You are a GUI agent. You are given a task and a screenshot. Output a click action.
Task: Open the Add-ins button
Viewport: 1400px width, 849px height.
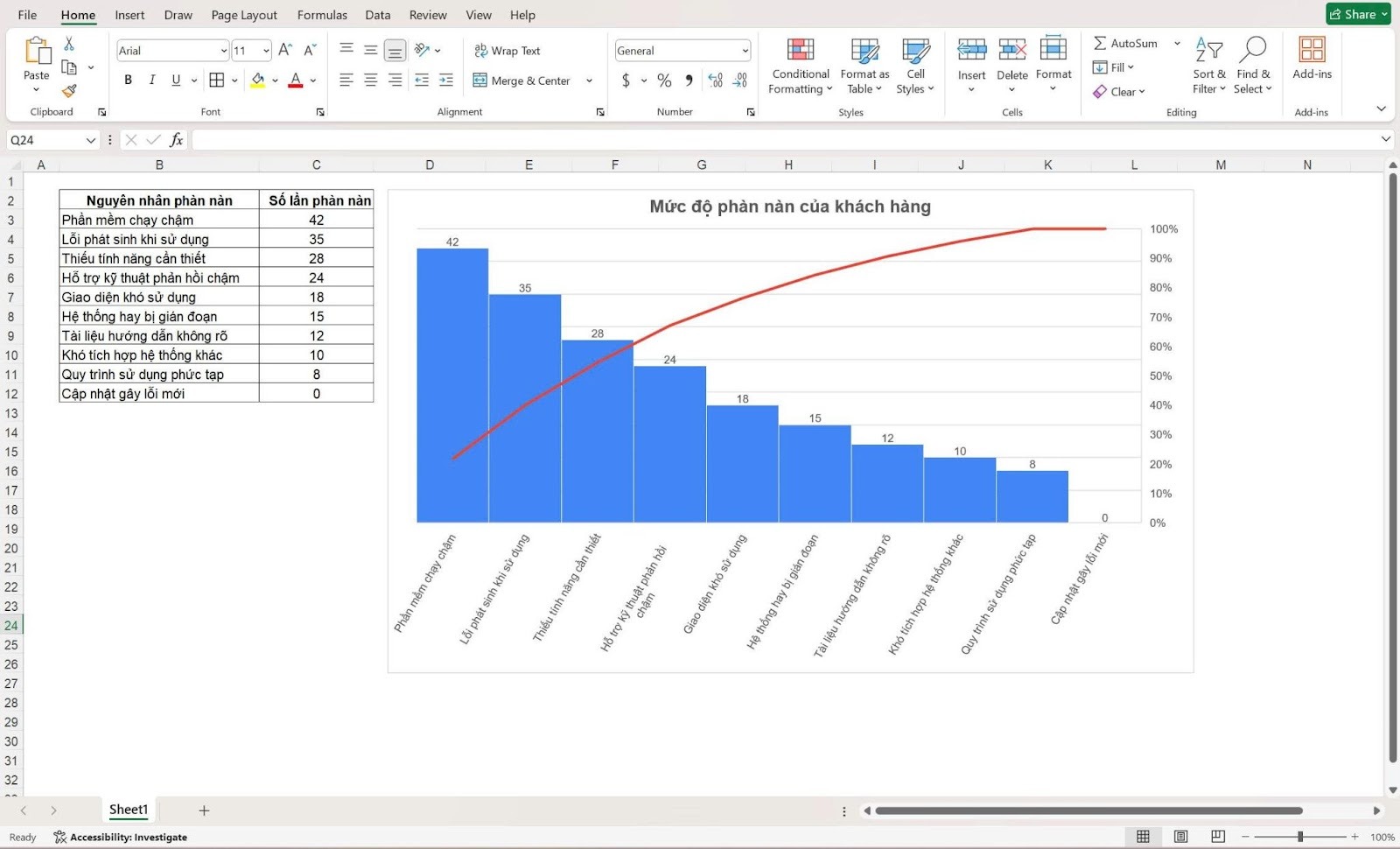click(x=1312, y=58)
